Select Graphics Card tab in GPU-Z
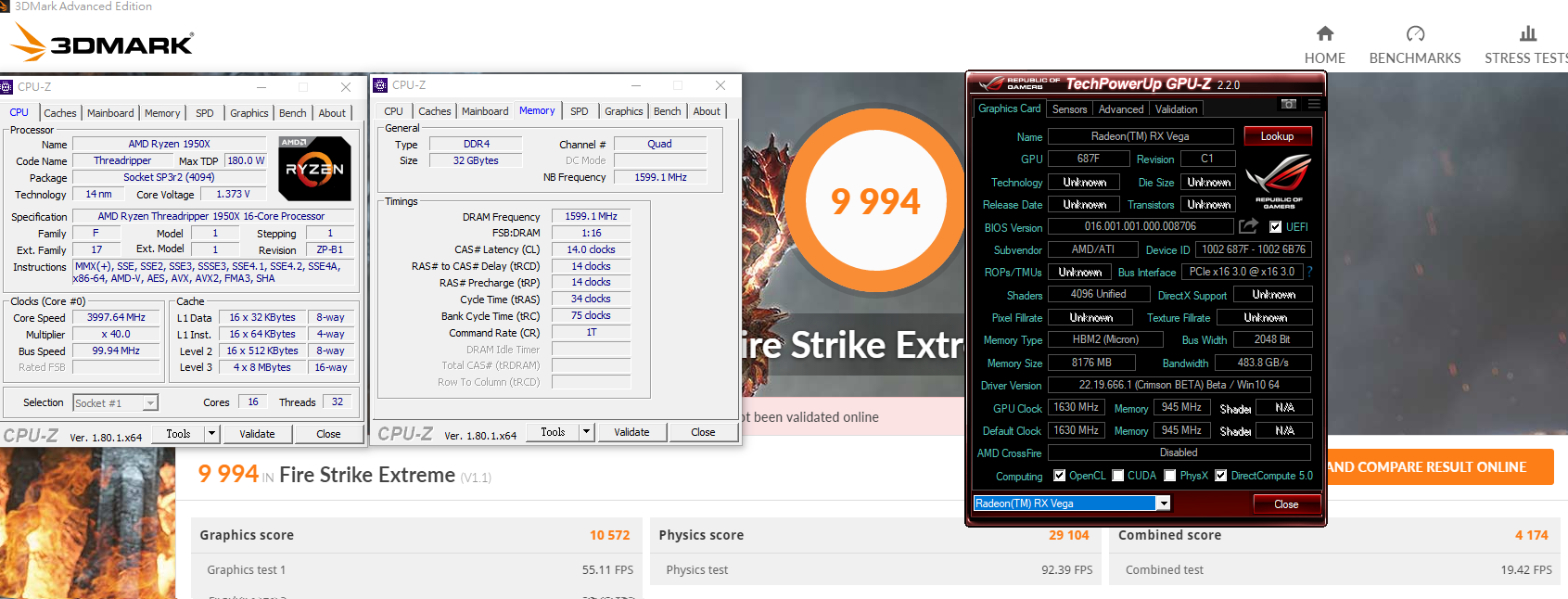1568x599 pixels. click(1010, 108)
